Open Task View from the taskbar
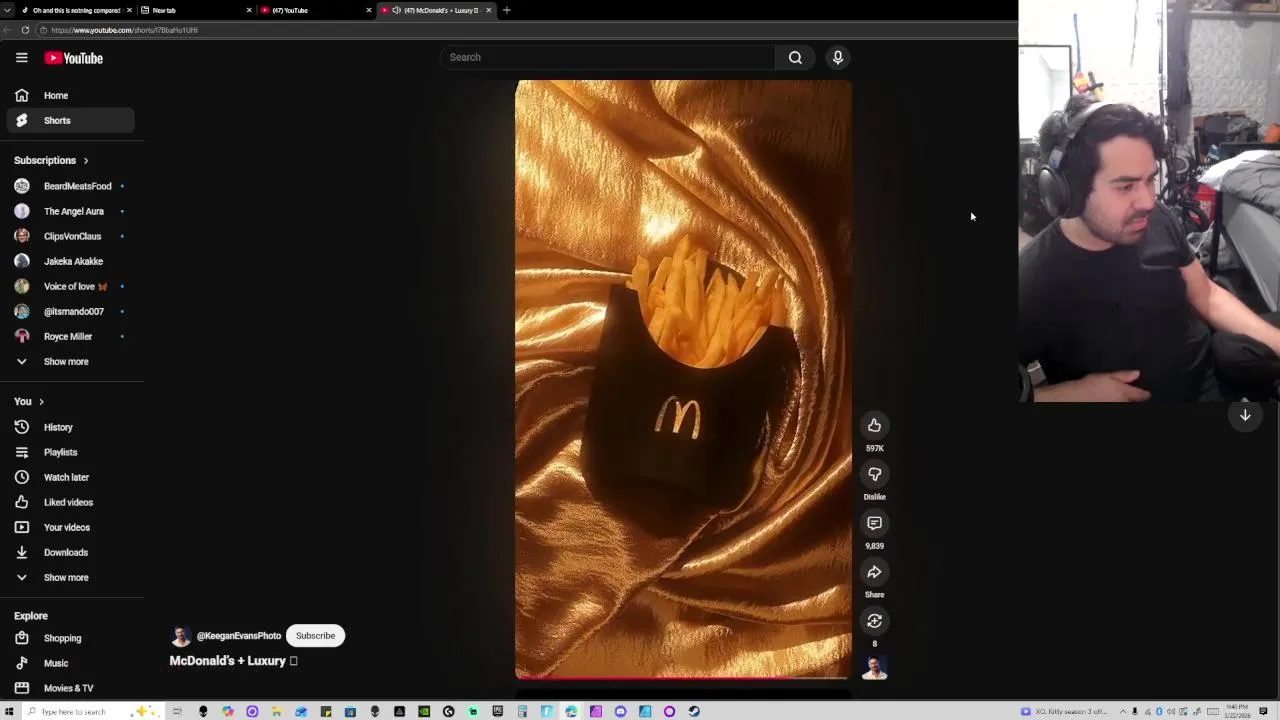Screen dimensions: 1280x720 pos(177,712)
